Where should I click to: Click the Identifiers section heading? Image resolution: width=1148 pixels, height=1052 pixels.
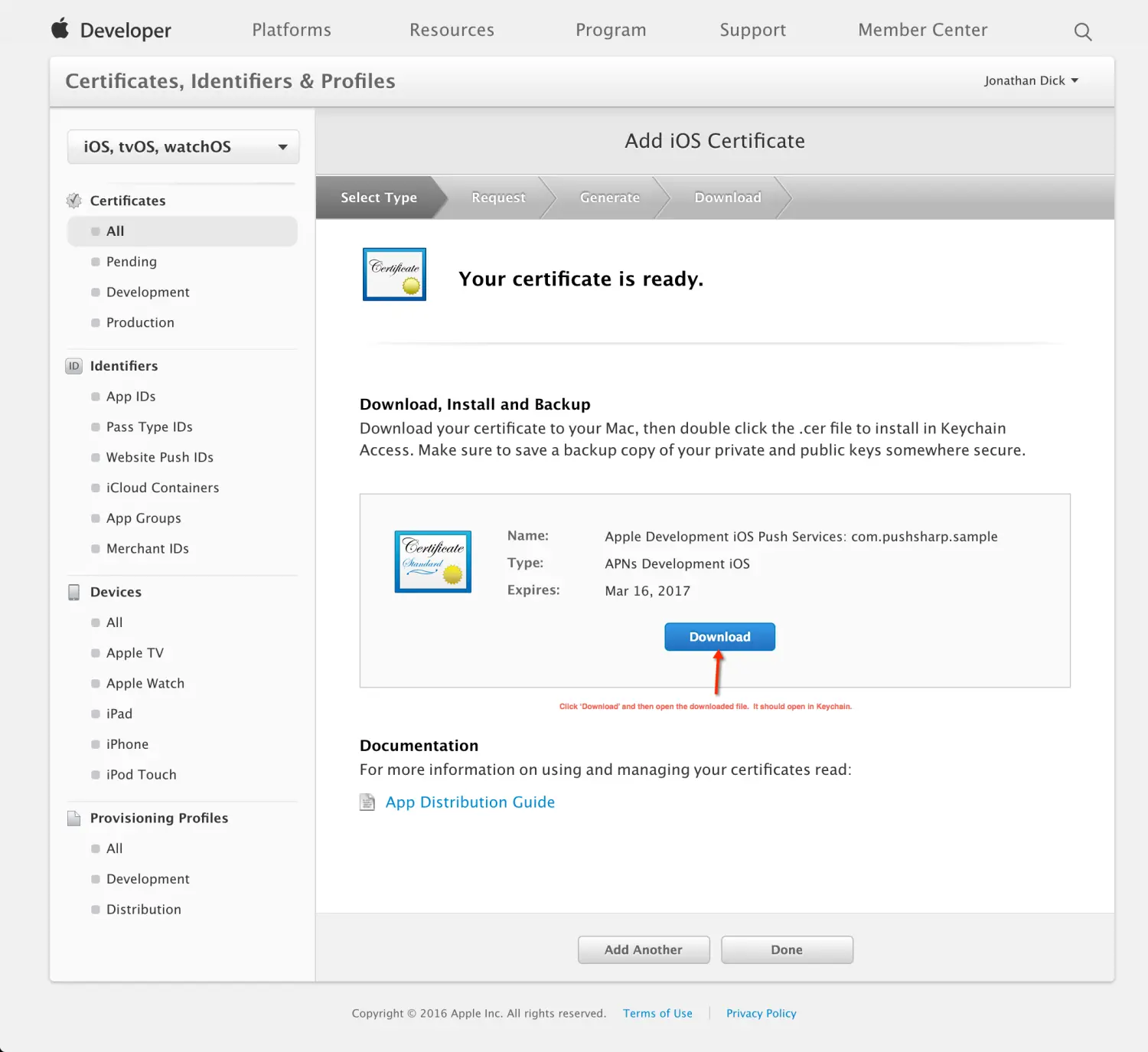pyautogui.click(x=124, y=366)
